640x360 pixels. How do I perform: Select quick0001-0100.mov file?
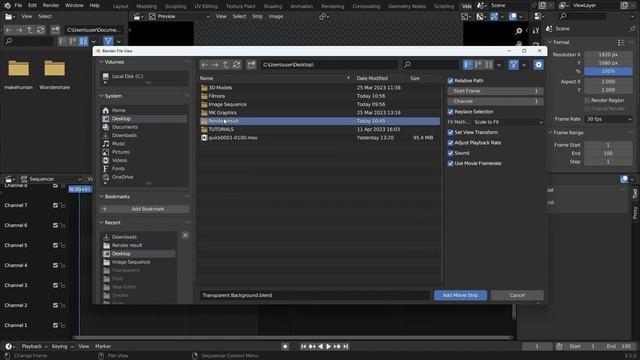(320, 138)
